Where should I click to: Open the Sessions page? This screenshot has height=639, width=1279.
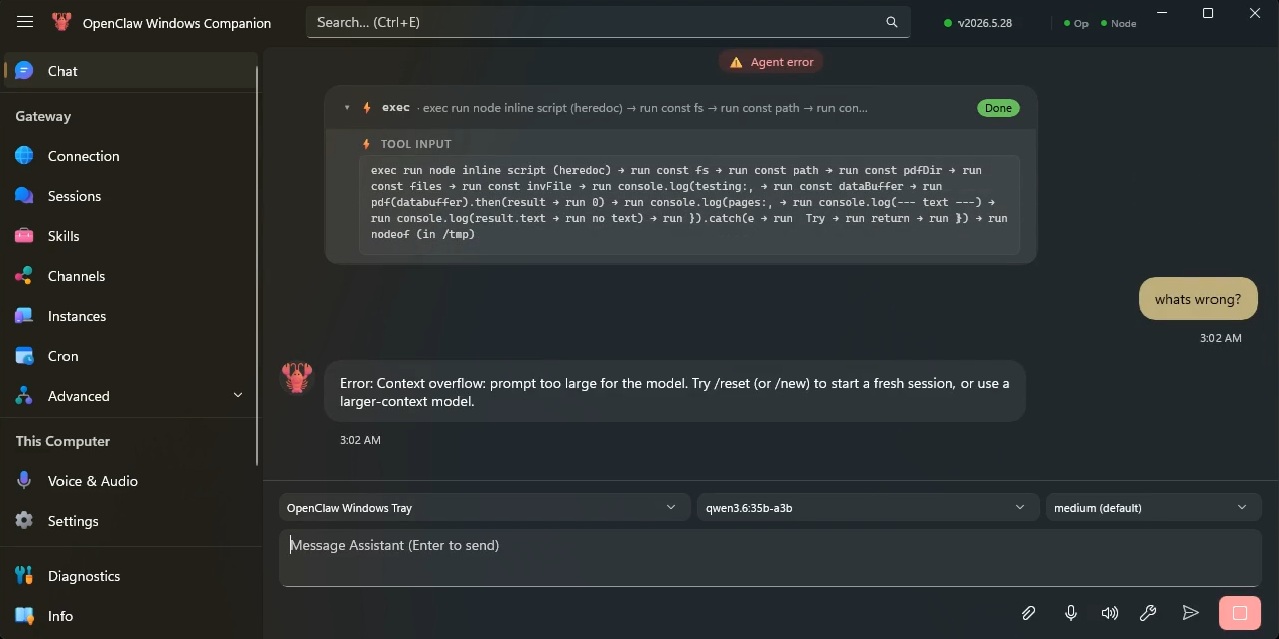(130, 196)
